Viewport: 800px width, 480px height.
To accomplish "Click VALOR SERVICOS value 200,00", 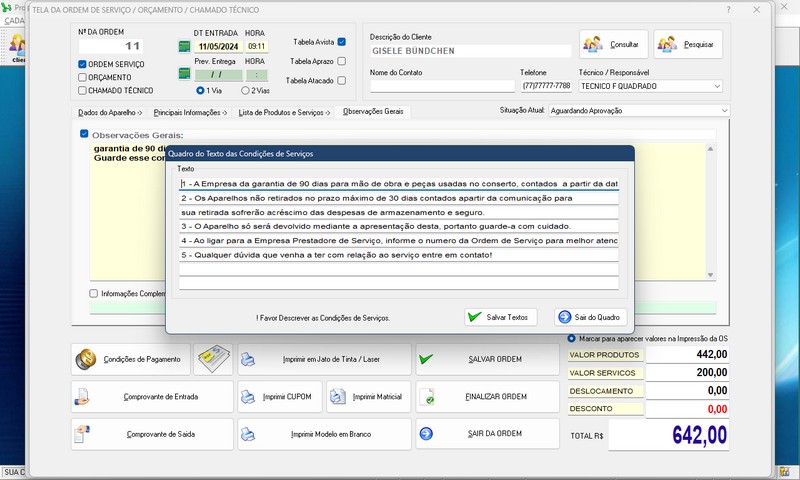I will 687,372.
